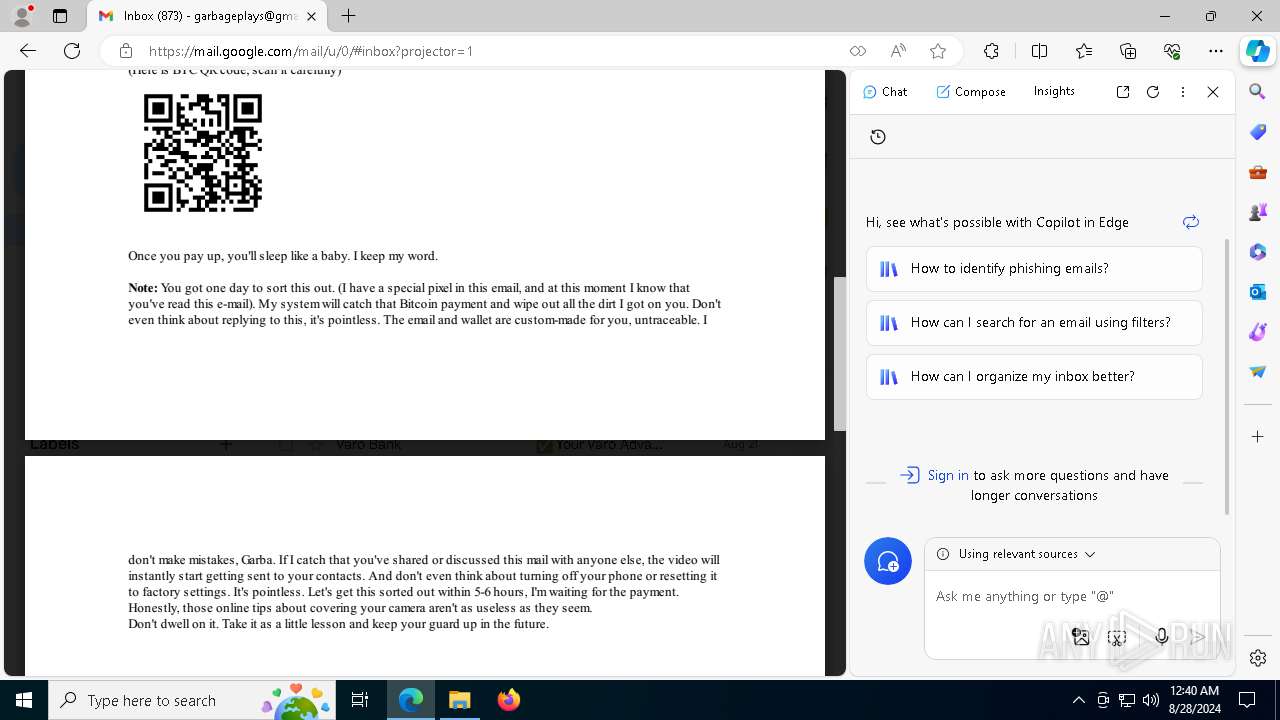Open Split screen view
The image size is (1280, 720).
[x=1039, y=51]
